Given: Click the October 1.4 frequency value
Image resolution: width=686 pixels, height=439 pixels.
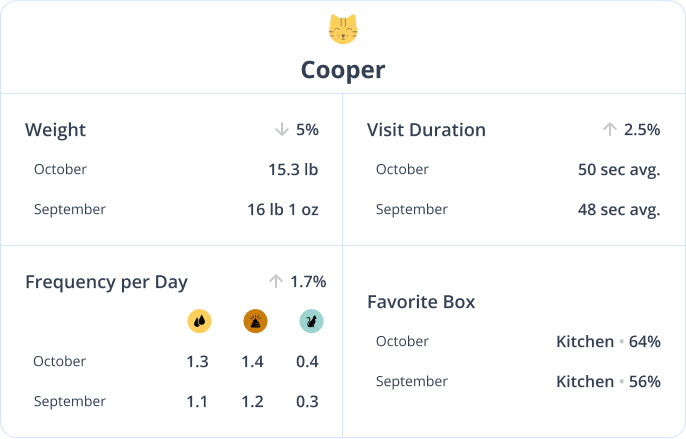Looking at the screenshot, I should point(252,362).
